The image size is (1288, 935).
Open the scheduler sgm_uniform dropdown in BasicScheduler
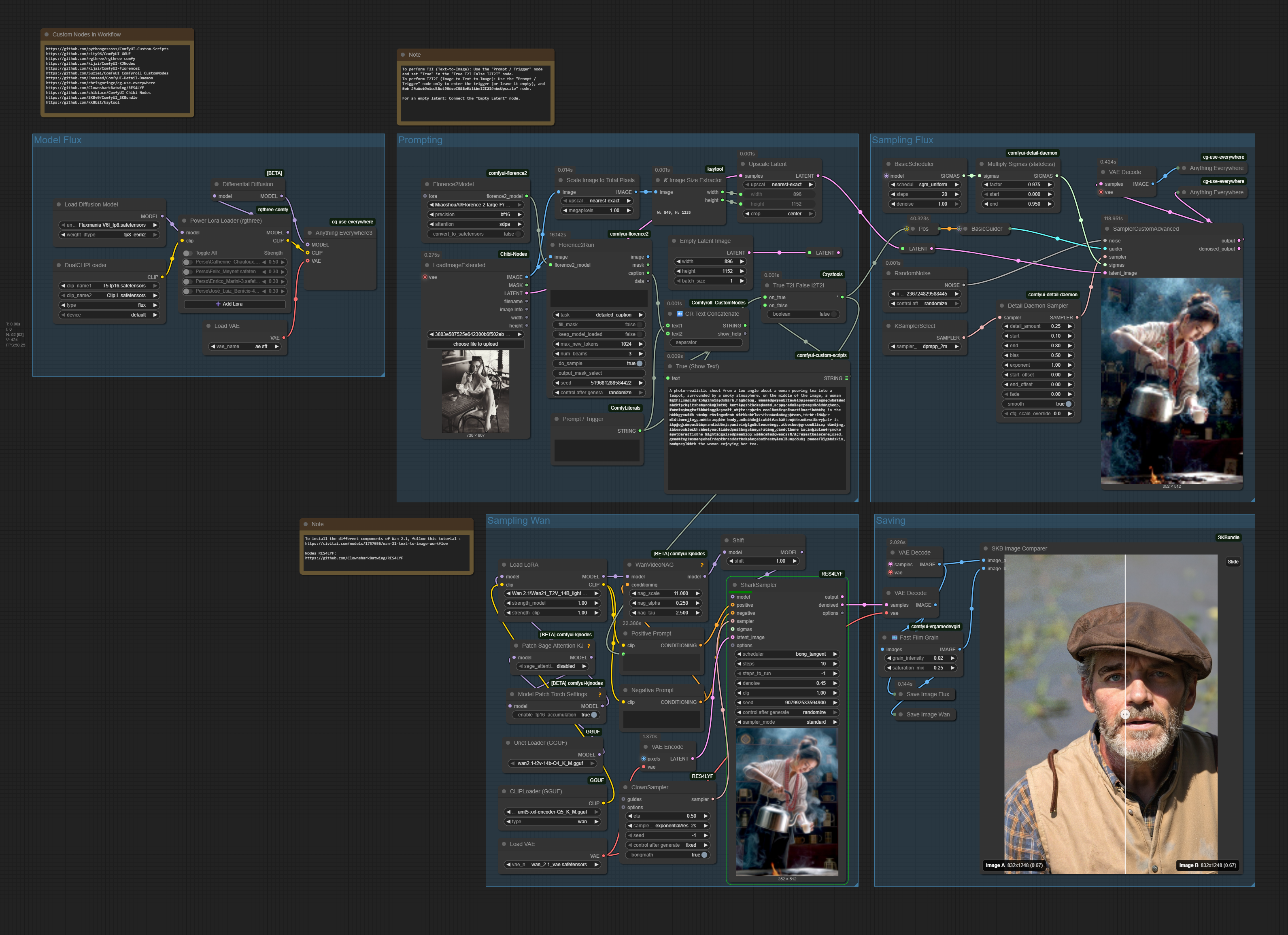click(x=925, y=185)
